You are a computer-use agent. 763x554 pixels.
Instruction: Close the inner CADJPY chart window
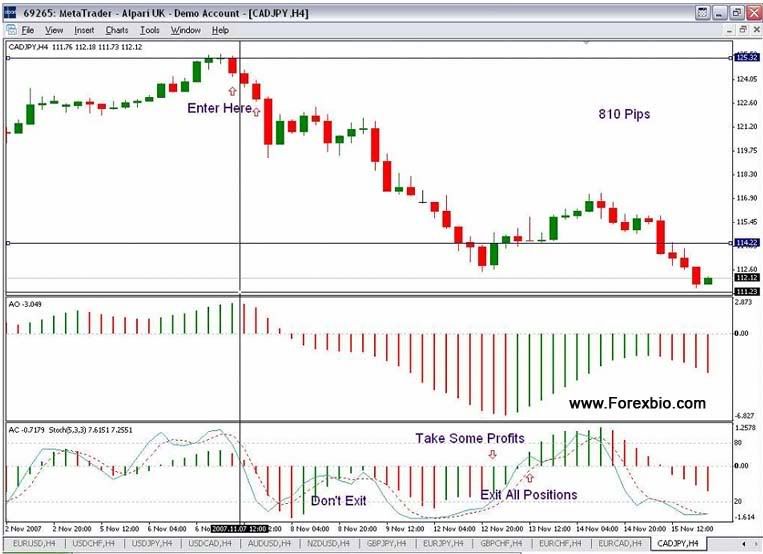coord(756,30)
